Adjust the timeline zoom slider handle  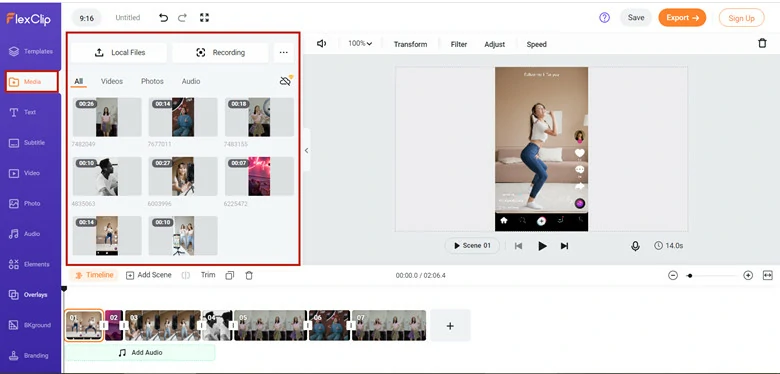pos(689,276)
